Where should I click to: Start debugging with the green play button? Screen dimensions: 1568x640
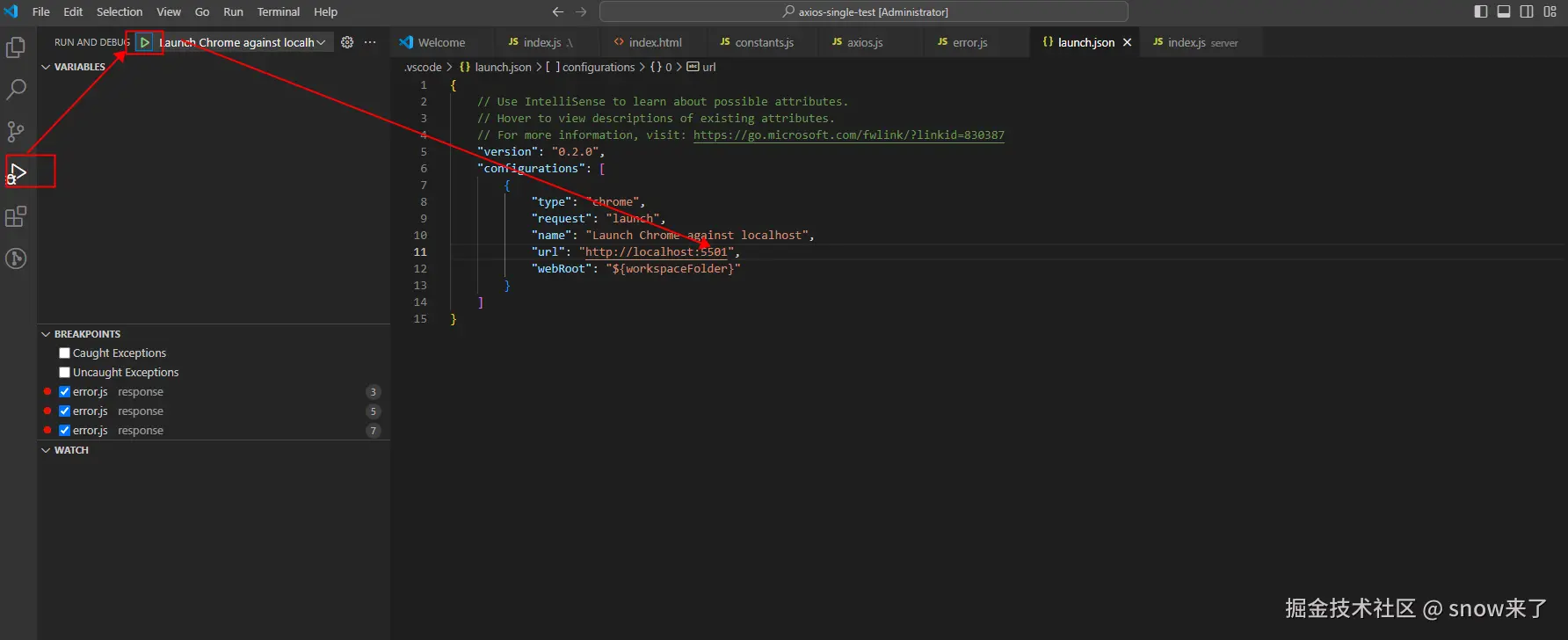pyautogui.click(x=145, y=42)
